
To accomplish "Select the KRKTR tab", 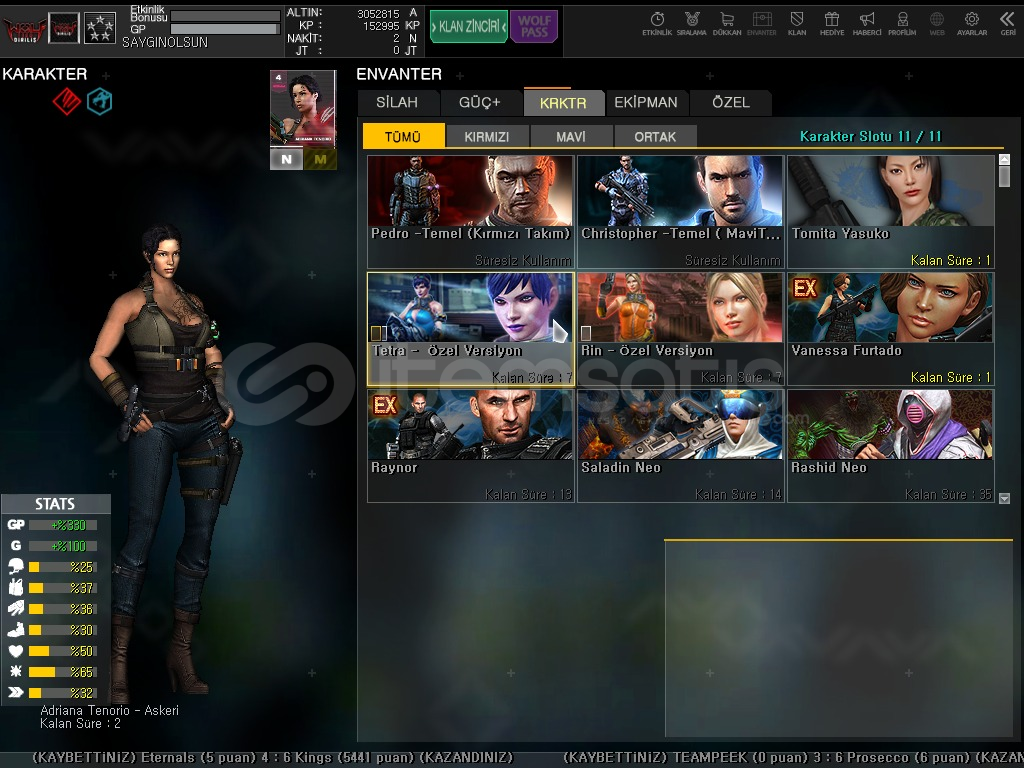I will pos(563,103).
